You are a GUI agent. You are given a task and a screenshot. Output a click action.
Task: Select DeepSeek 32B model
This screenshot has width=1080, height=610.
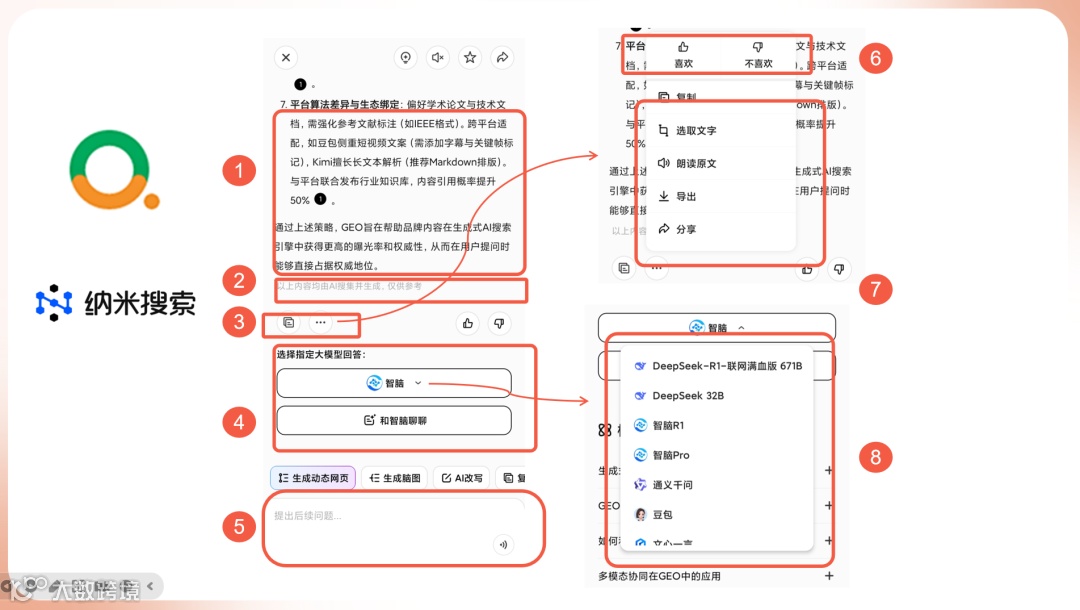(x=718, y=395)
